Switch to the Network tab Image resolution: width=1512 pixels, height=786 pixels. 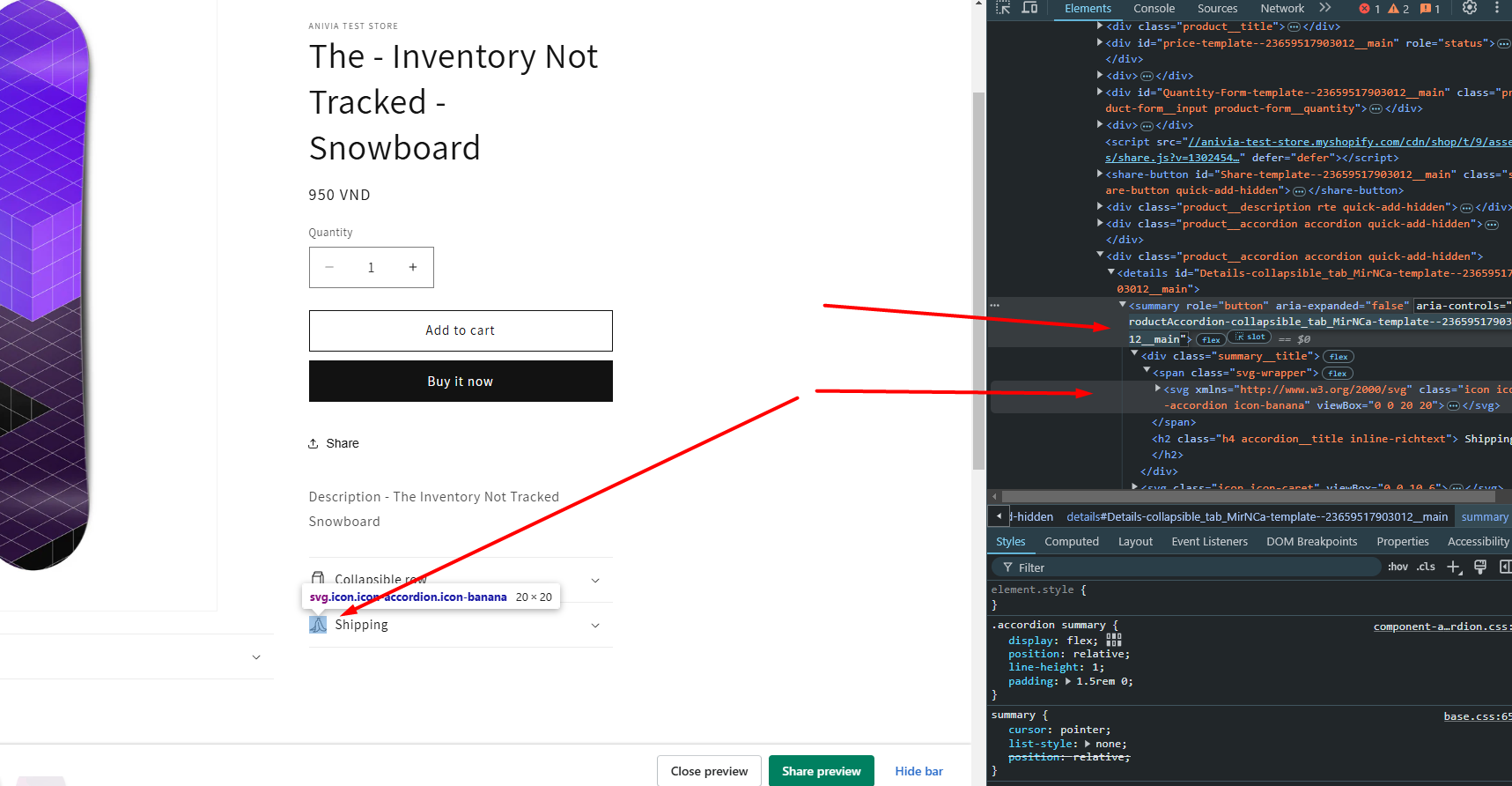[1282, 9]
